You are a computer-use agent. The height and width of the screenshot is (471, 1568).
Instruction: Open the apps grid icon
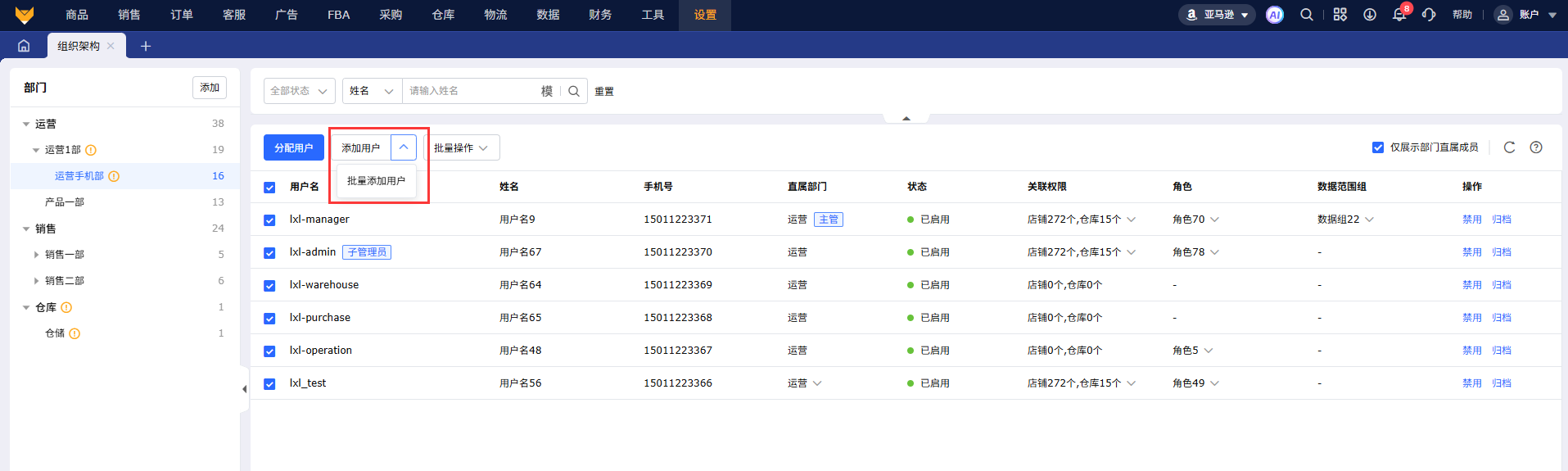[1340, 15]
